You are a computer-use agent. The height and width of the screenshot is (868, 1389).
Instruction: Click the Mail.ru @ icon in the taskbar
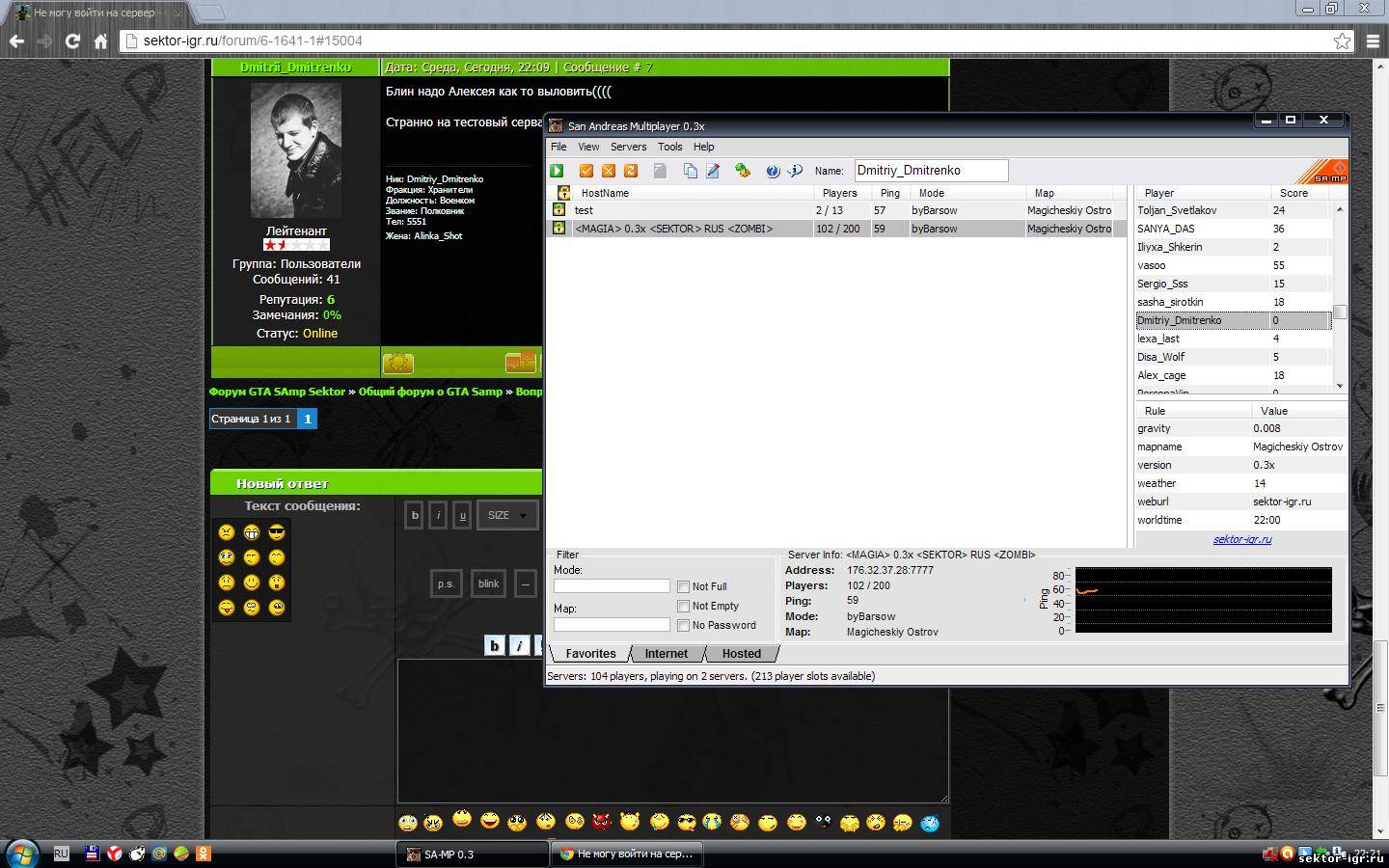[x=159, y=854]
